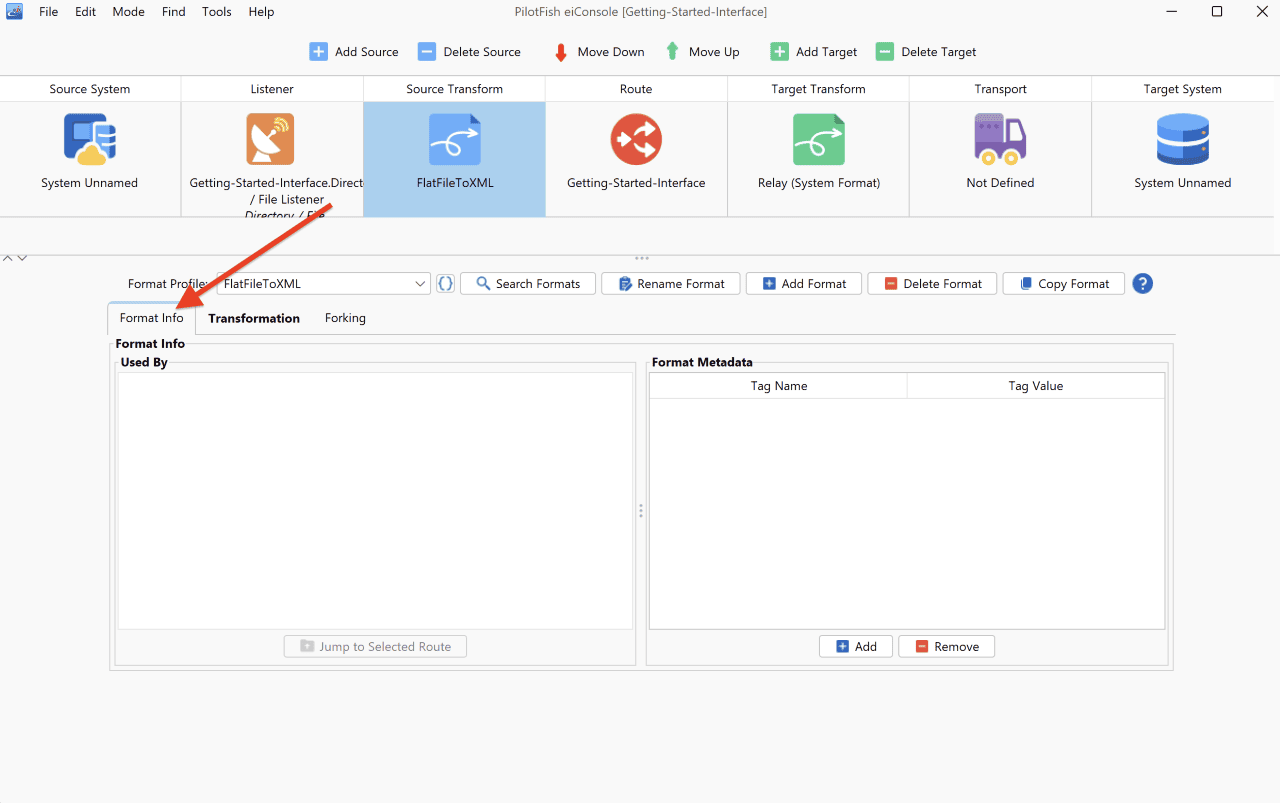The height and width of the screenshot is (803, 1280).
Task: Click the Delete Format button
Action: [932, 284]
